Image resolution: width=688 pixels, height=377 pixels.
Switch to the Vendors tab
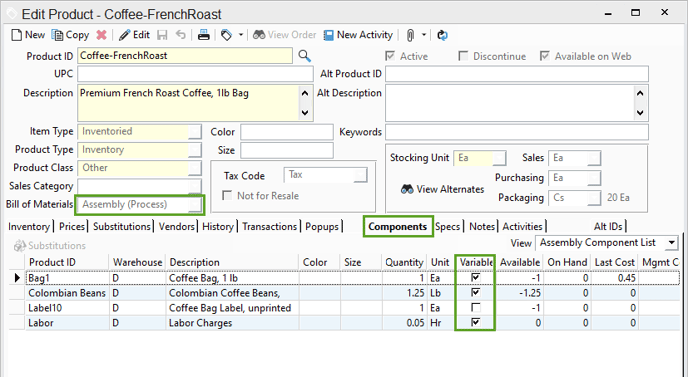[176, 226]
